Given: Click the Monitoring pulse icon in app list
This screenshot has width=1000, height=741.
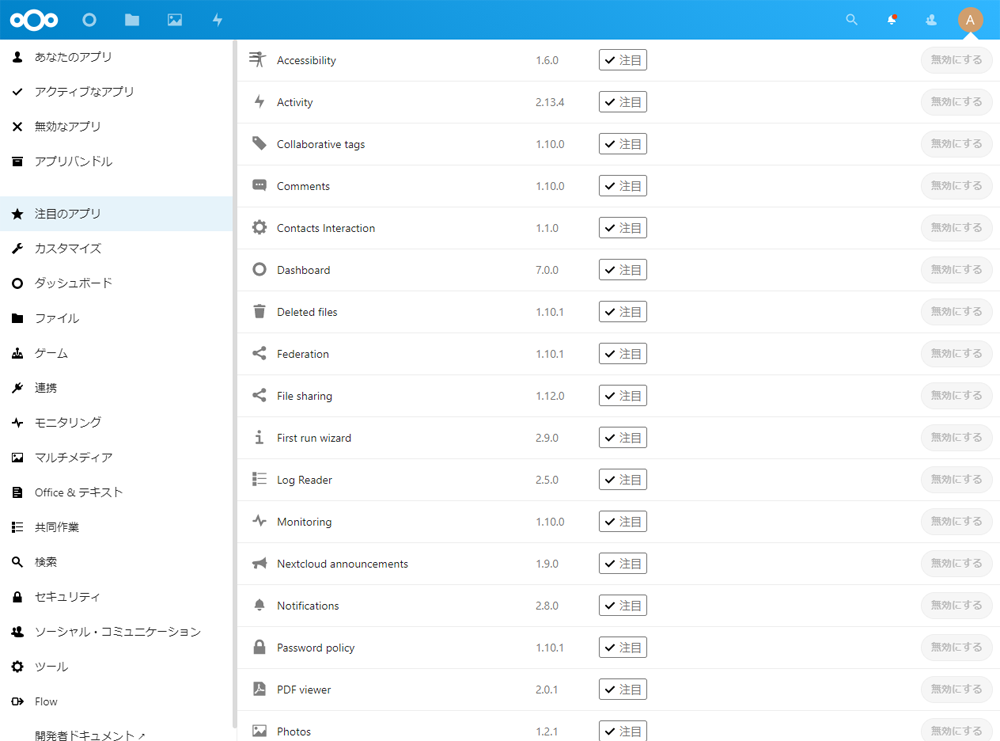Looking at the screenshot, I should pos(259,521).
